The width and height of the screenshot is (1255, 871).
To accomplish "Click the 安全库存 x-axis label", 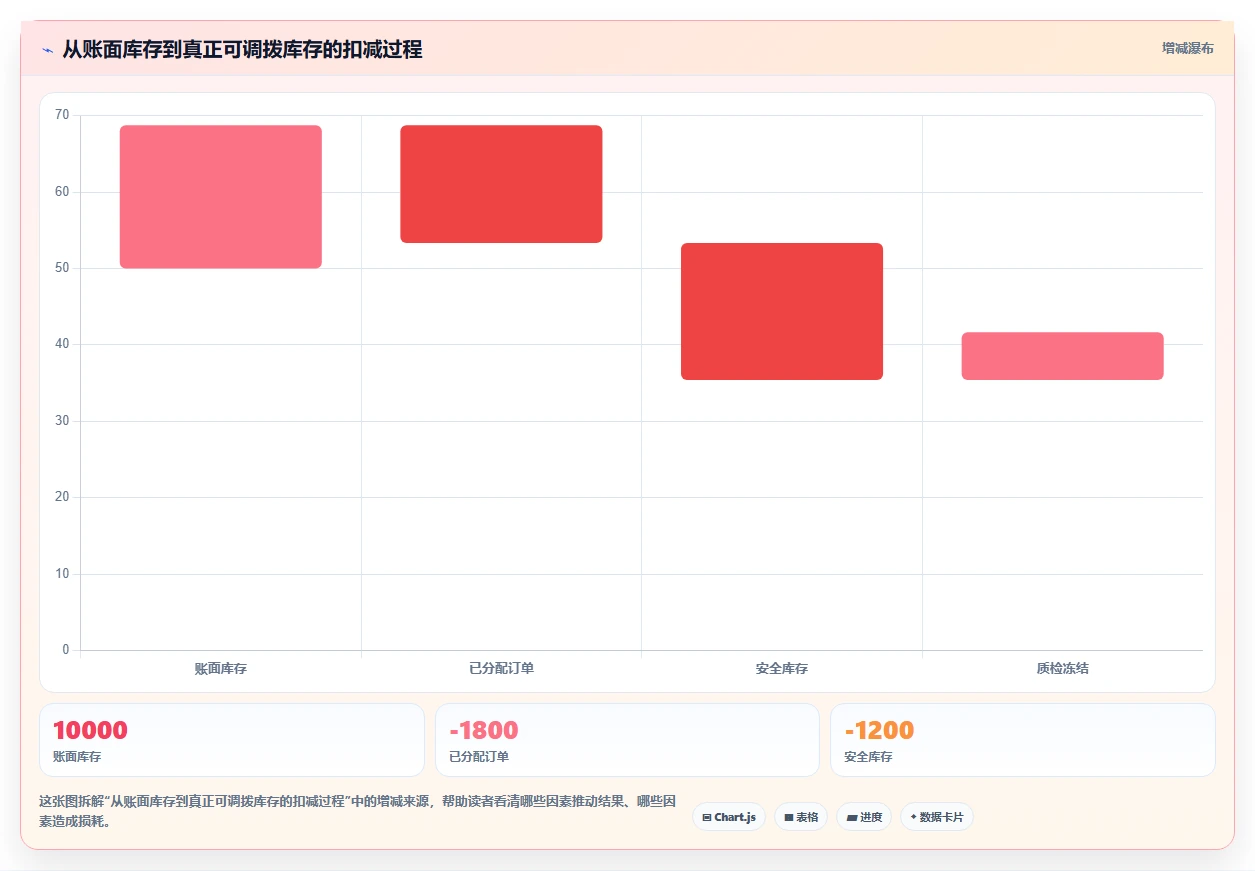I will [782, 668].
